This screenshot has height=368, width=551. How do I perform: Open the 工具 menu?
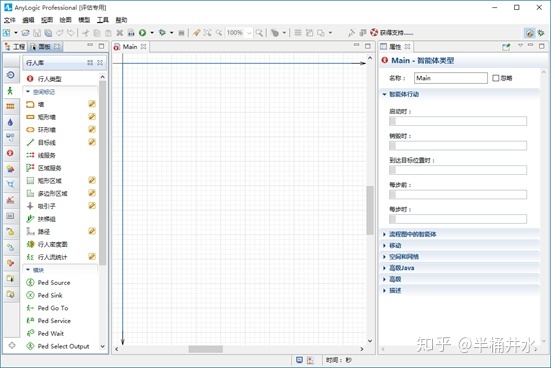coord(103,20)
